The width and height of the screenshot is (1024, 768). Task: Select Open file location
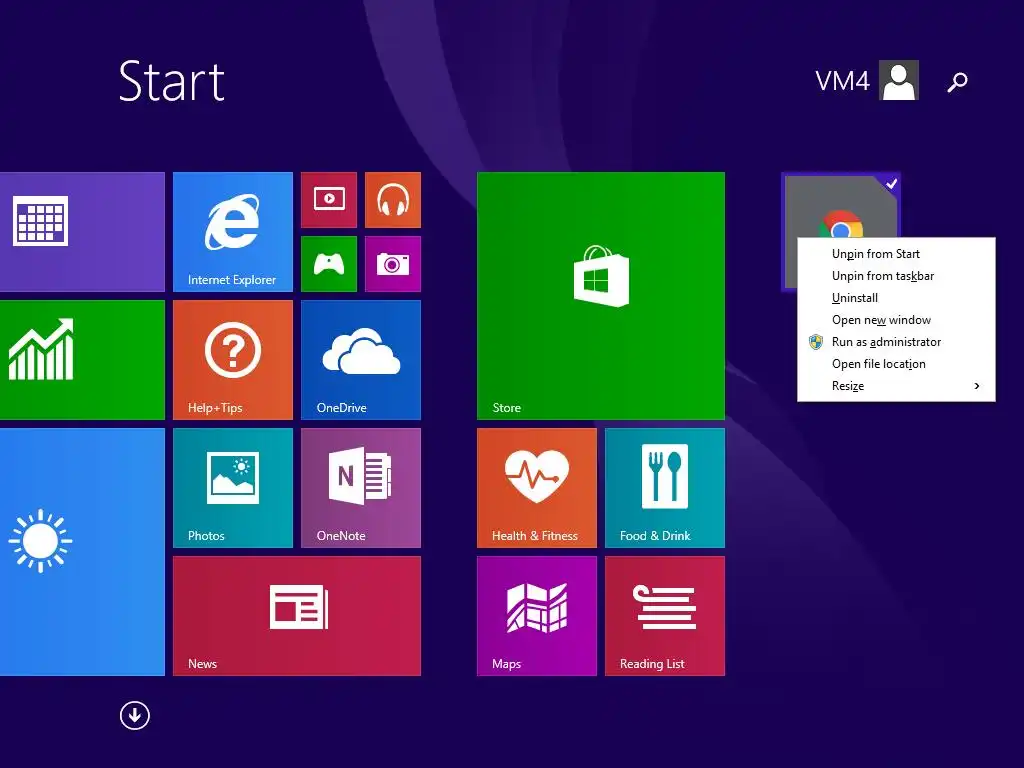[896, 364]
